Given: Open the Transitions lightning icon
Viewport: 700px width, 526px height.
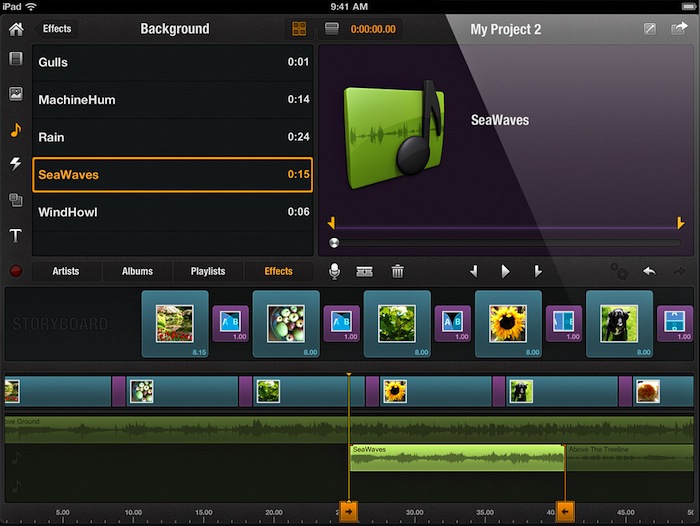Looking at the screenshot, I should (x=16, y=164).
